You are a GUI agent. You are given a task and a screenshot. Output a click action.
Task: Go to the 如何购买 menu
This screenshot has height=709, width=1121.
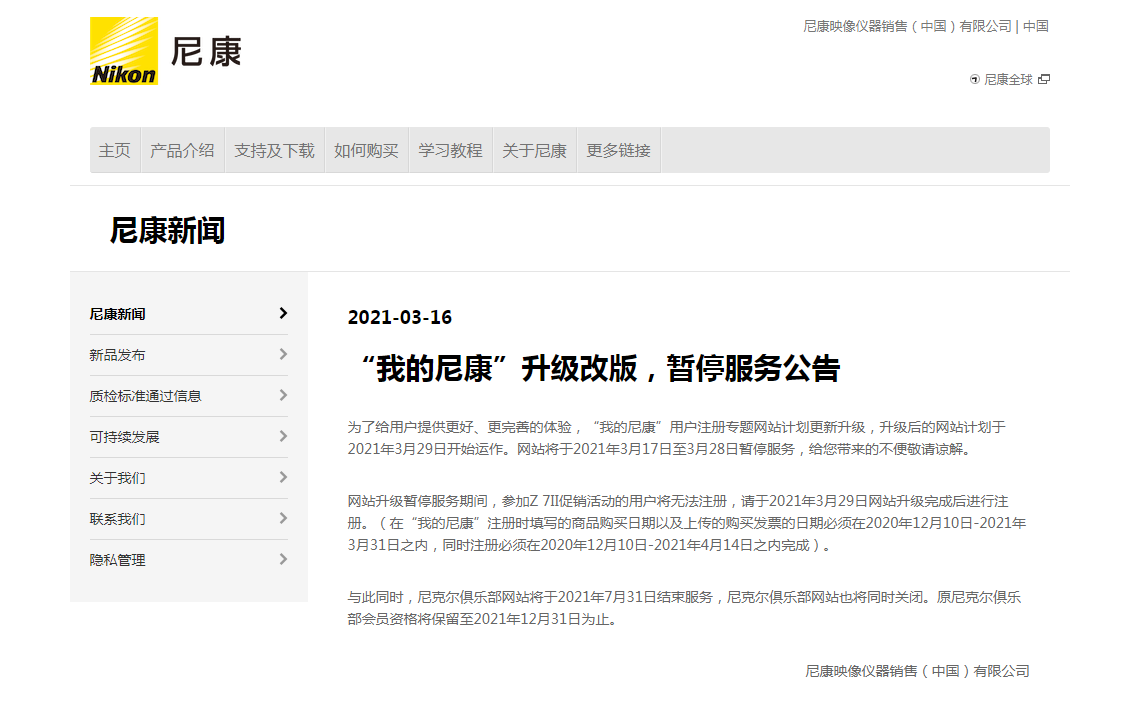click(366, 150)
